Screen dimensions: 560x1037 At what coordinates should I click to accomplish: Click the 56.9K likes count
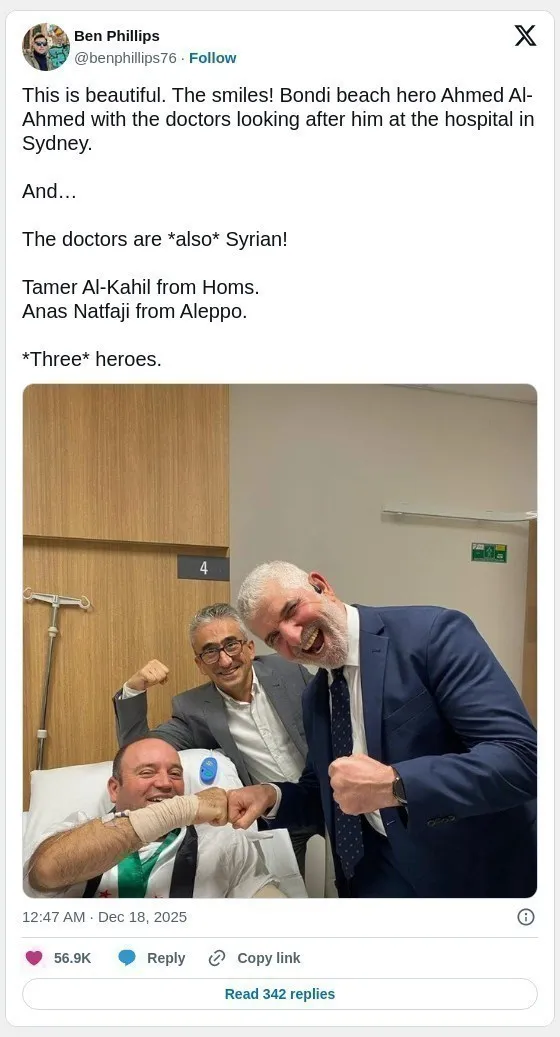point(72,958)
